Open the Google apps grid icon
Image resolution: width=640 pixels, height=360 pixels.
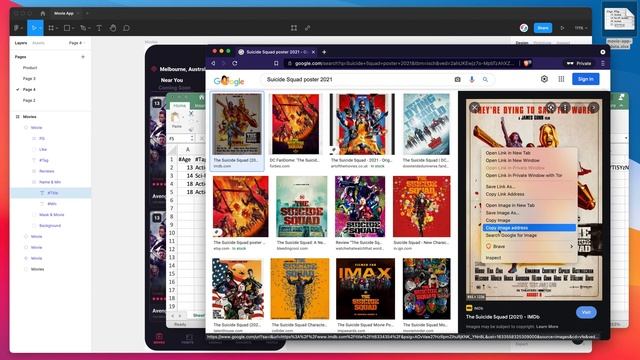tap(561, 79)
